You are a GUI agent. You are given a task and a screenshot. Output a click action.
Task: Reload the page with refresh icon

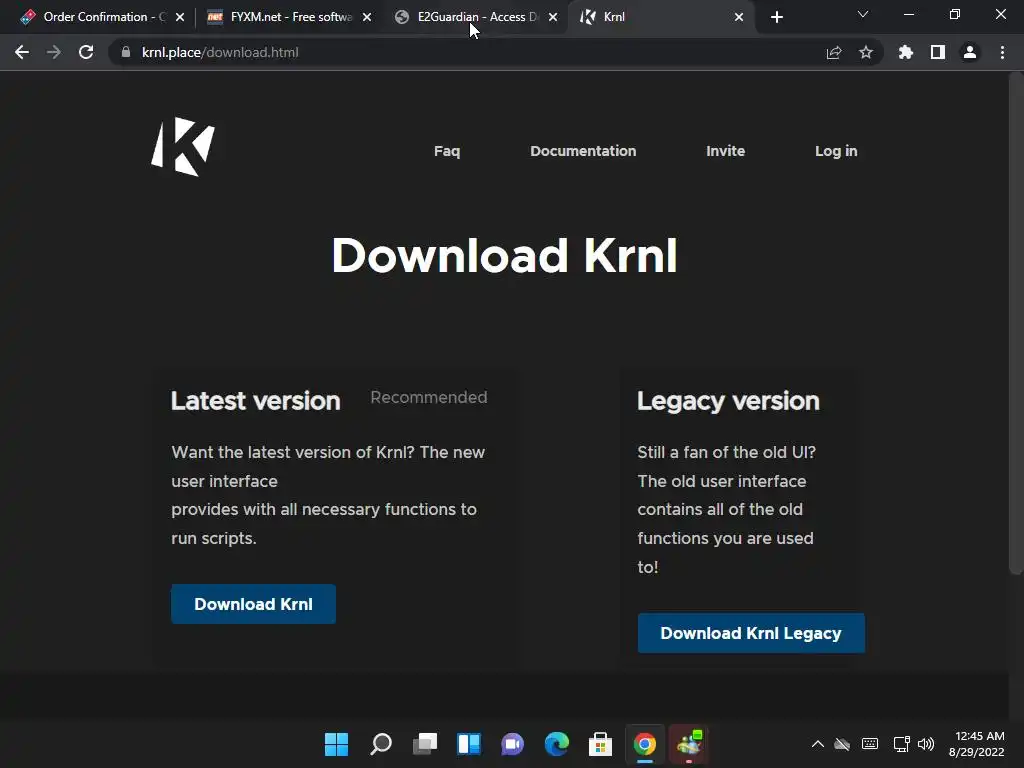(x=86, y=52)
